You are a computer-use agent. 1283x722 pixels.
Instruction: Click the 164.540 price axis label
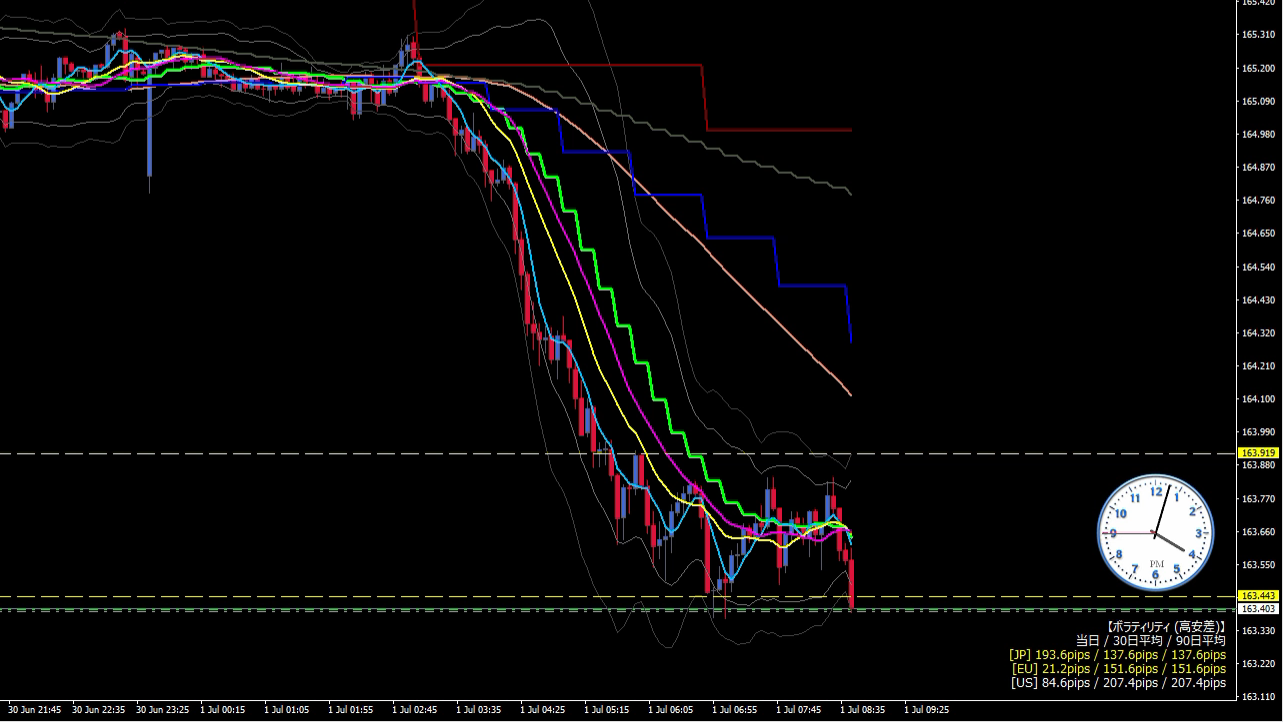point(1258,267)
